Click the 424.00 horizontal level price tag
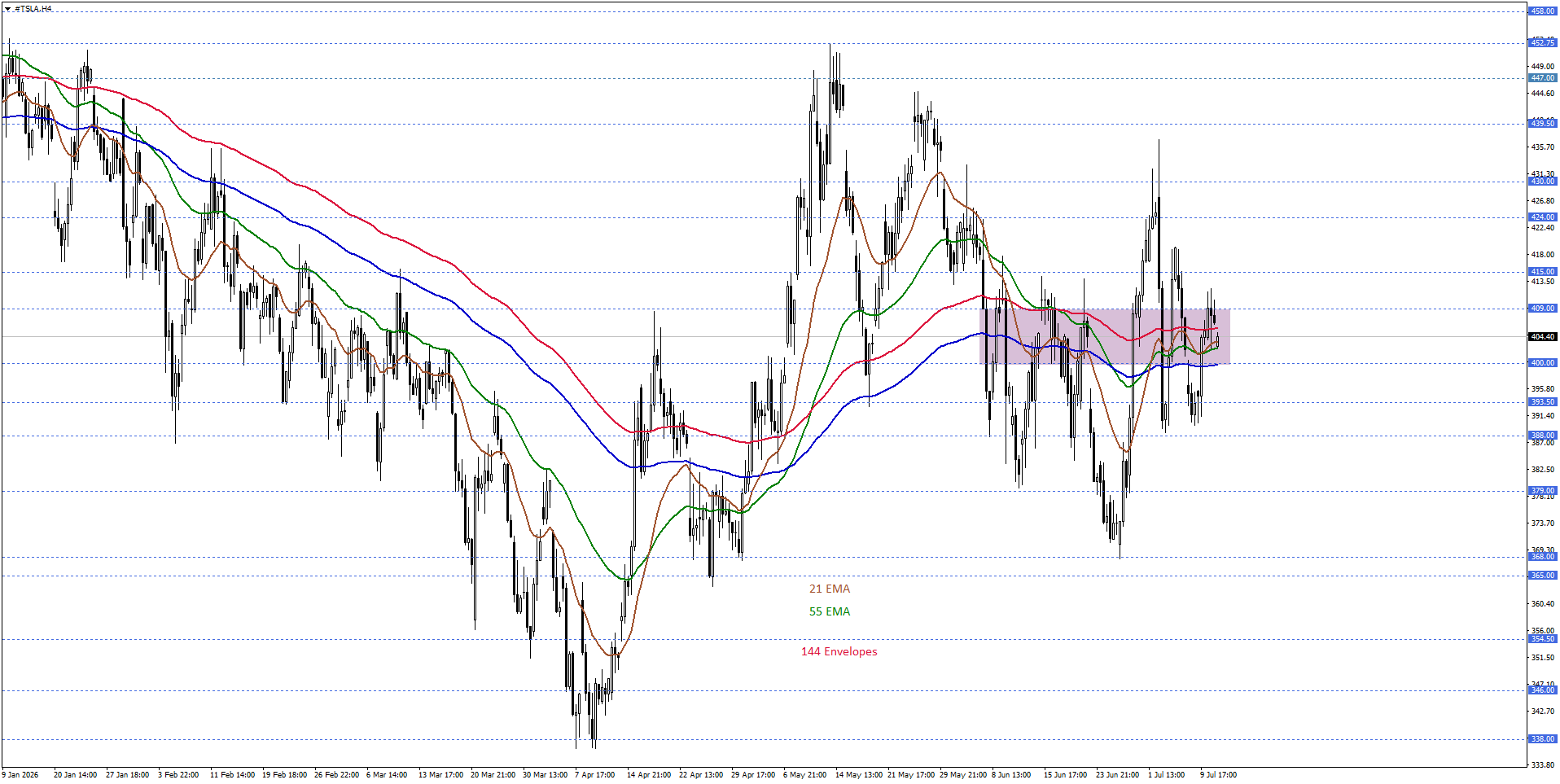The height and width of the screenshot is (784, 1560). pos(1543,217)
